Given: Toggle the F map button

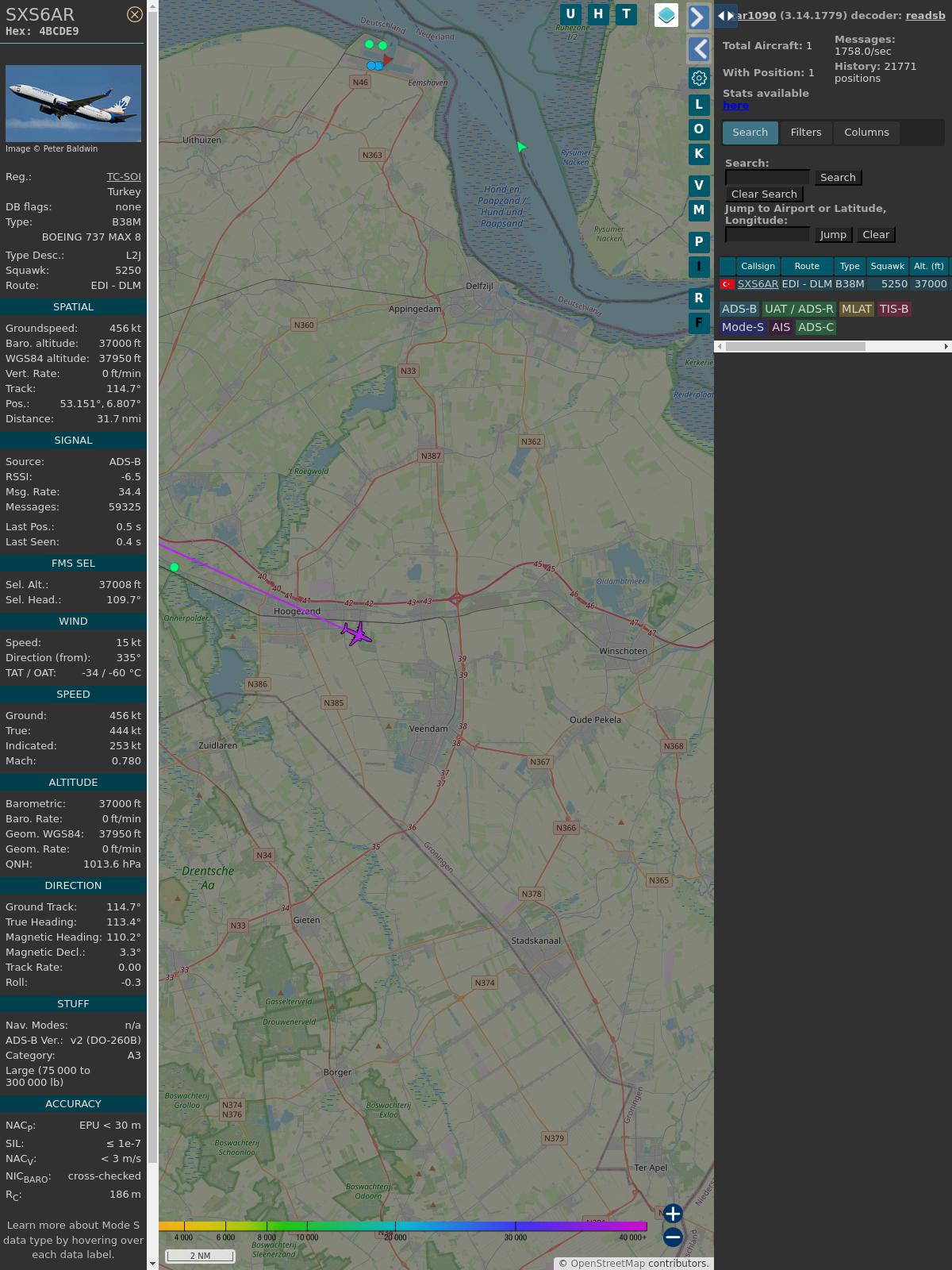Looking at the screenshot, I should click(x=699, y=323).
